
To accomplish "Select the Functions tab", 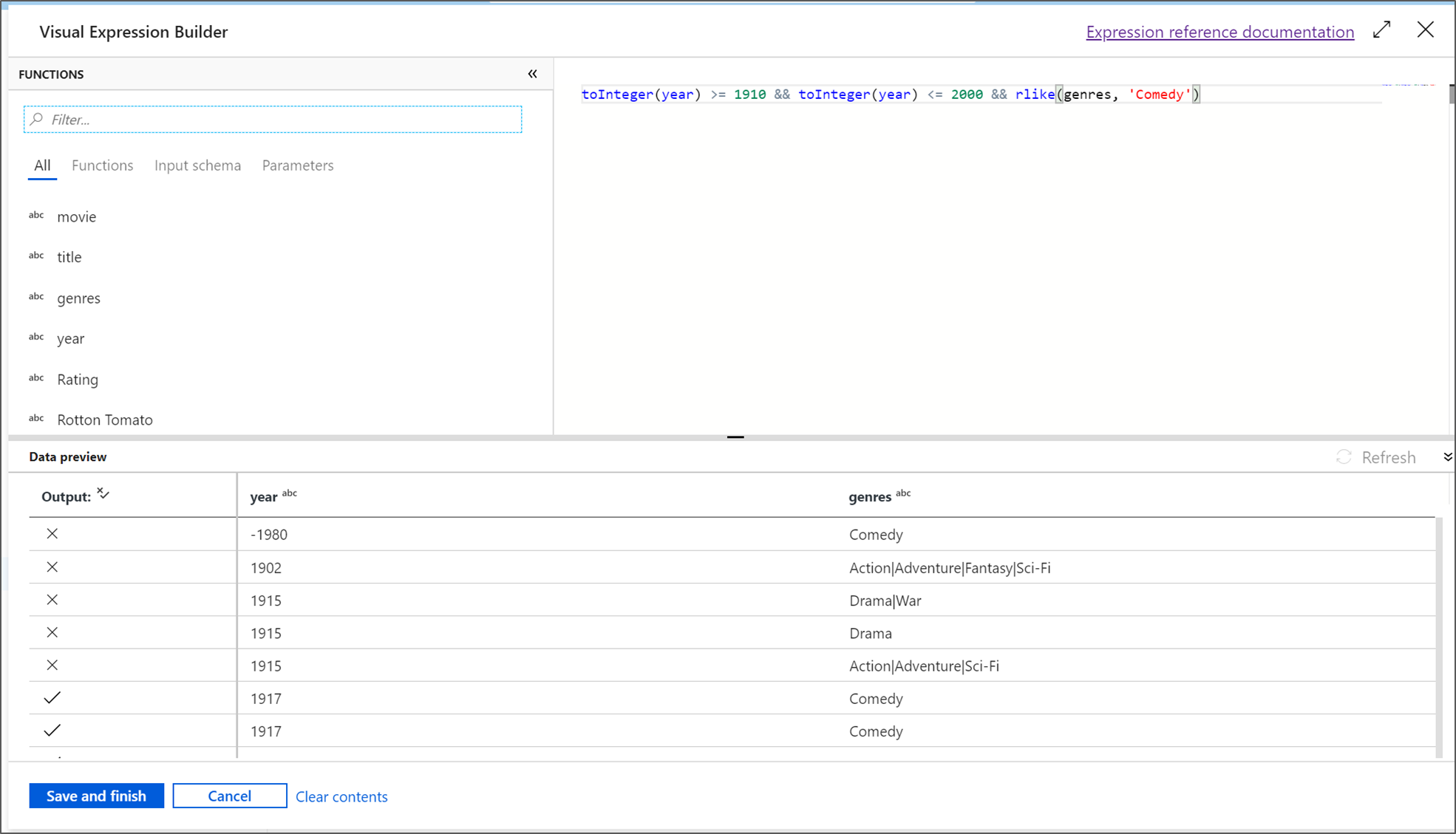I will 102,164.
